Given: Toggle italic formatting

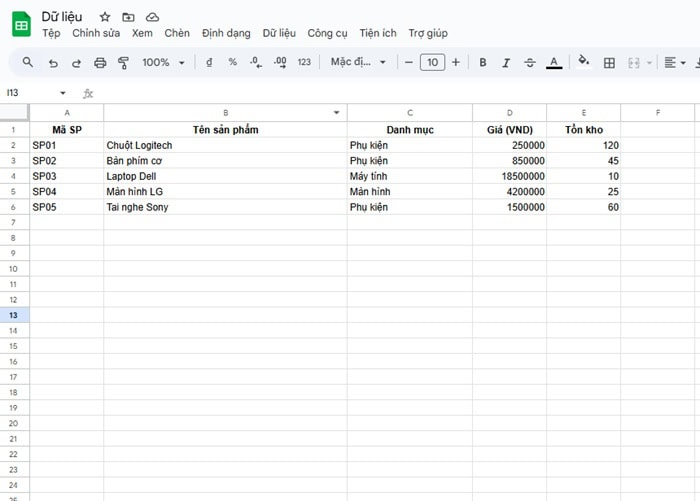Looking at the screenshot, I should click(506, 63).
